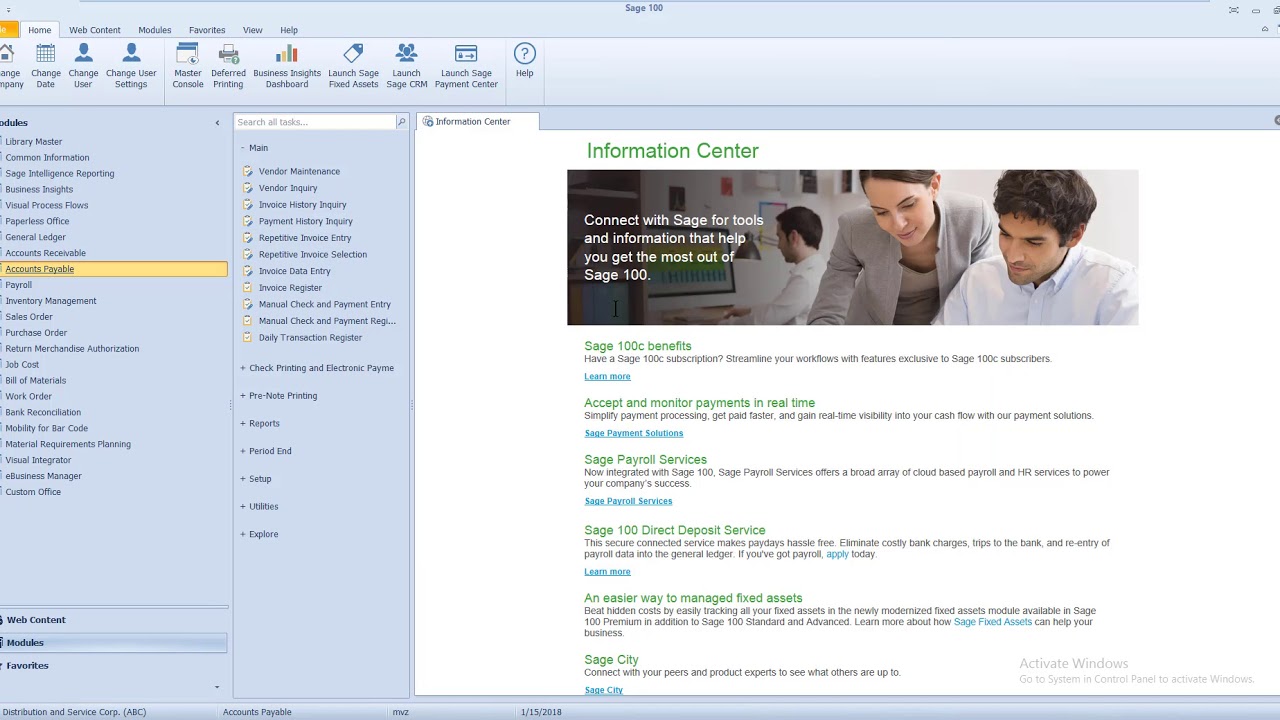Click Learn more under Direct Deposit Service

(x=607, y=572)
